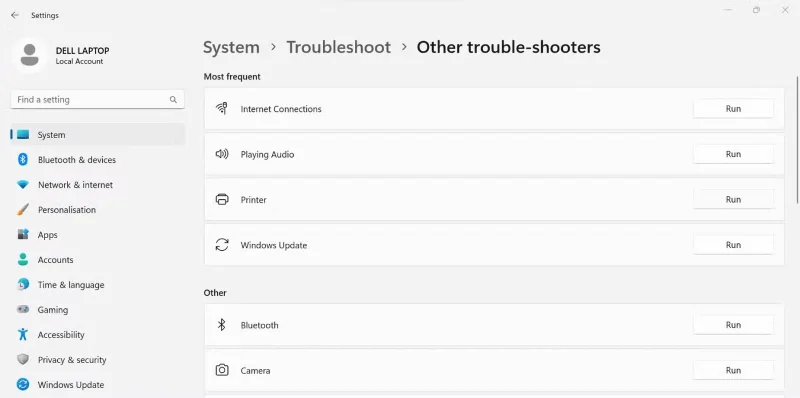Open Accessibility settings label
The width and height of the screenshot is (800, 398).
pyautogui.click(x=61, y=335)
